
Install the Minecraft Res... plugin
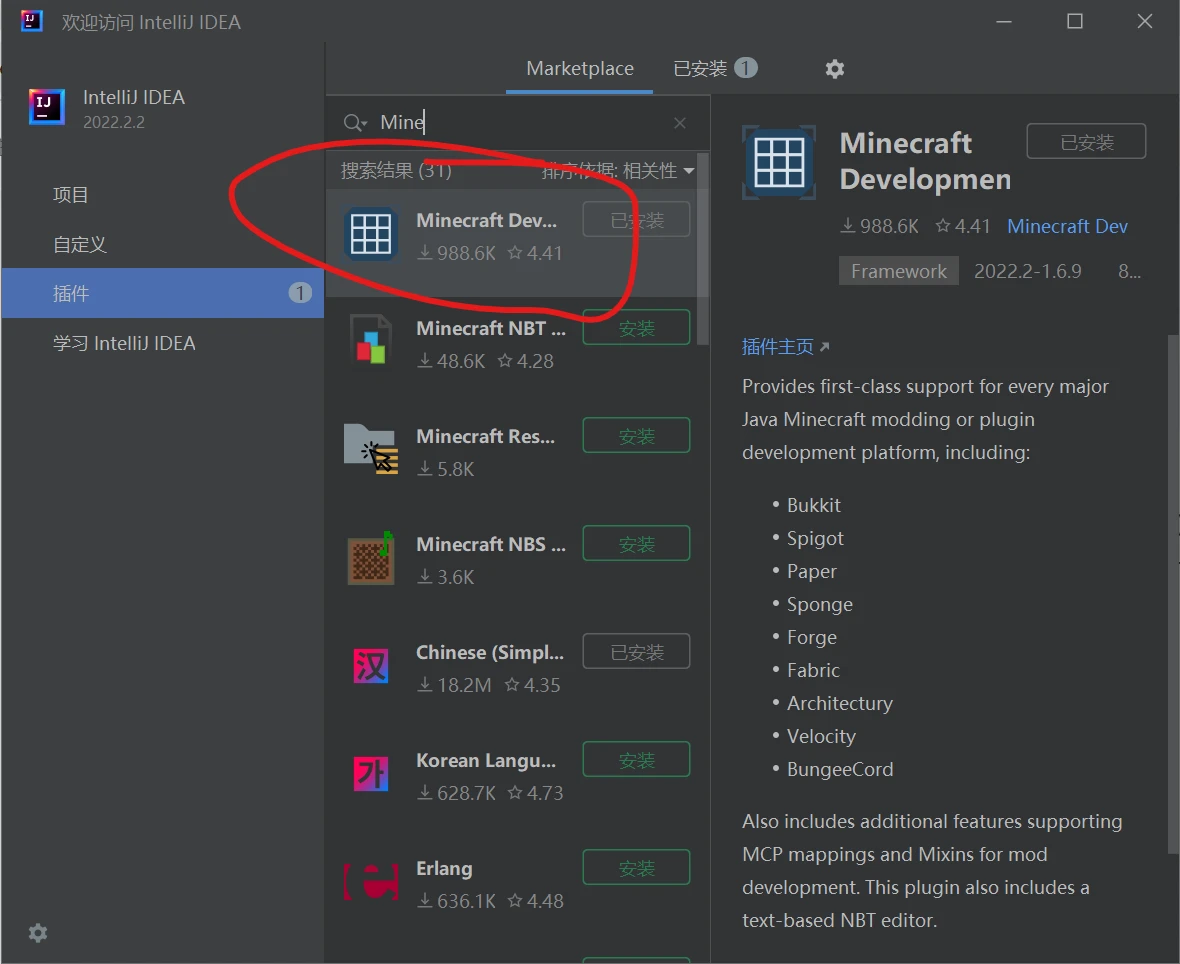point(637,436)
